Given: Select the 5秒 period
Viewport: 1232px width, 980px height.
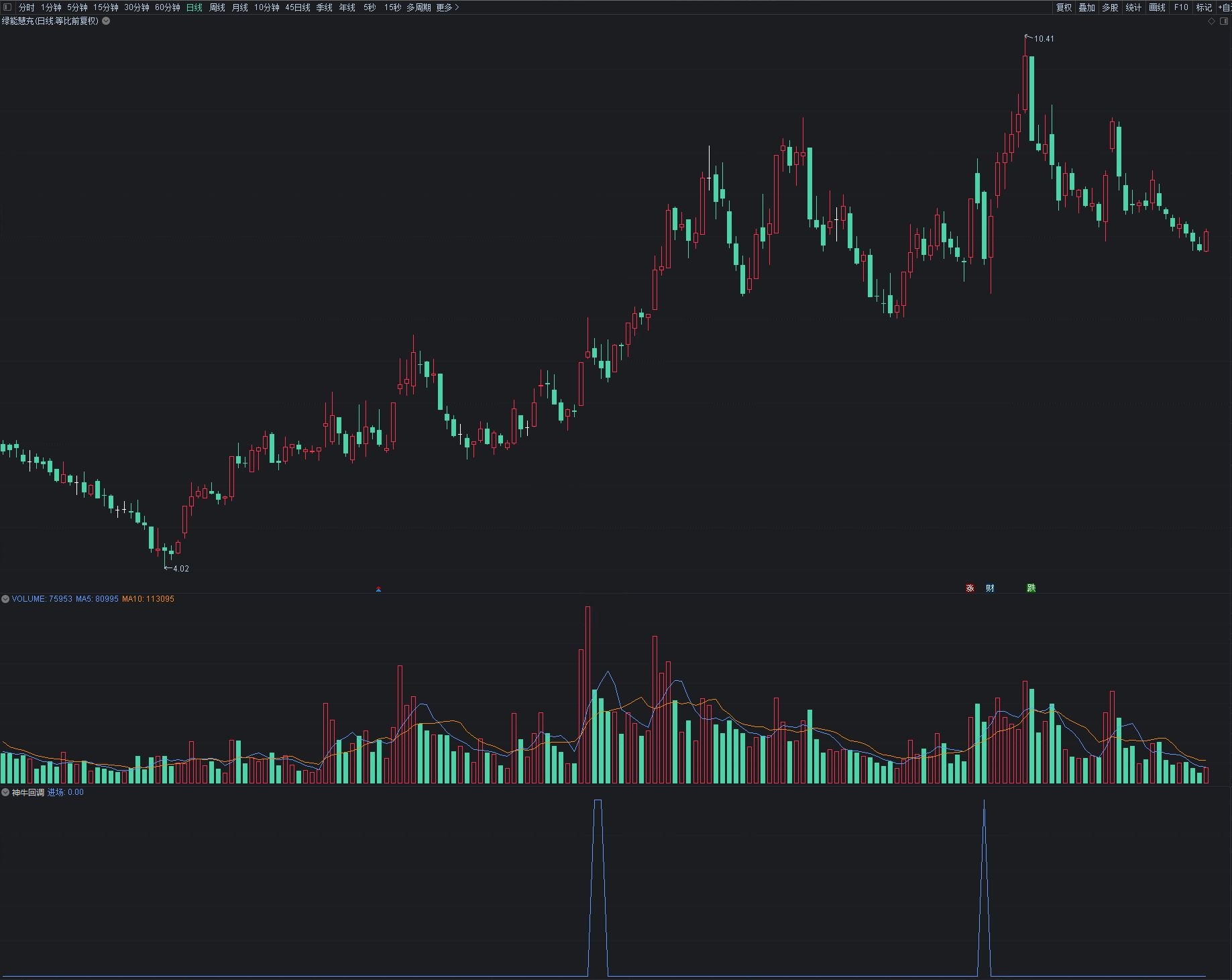Looking at the screenshot, I should (370, 7).
